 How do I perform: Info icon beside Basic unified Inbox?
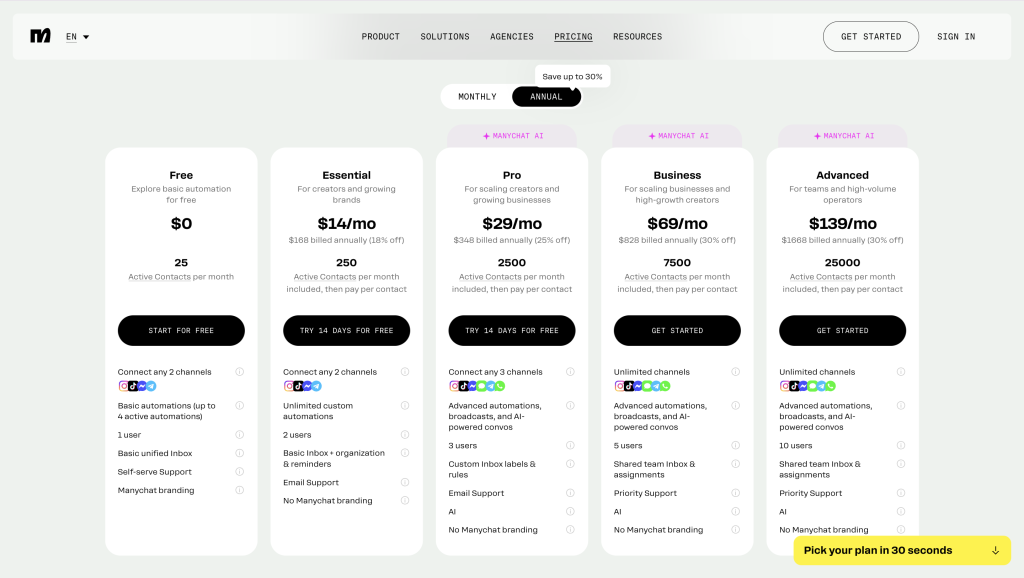click(x=240, y=453)
